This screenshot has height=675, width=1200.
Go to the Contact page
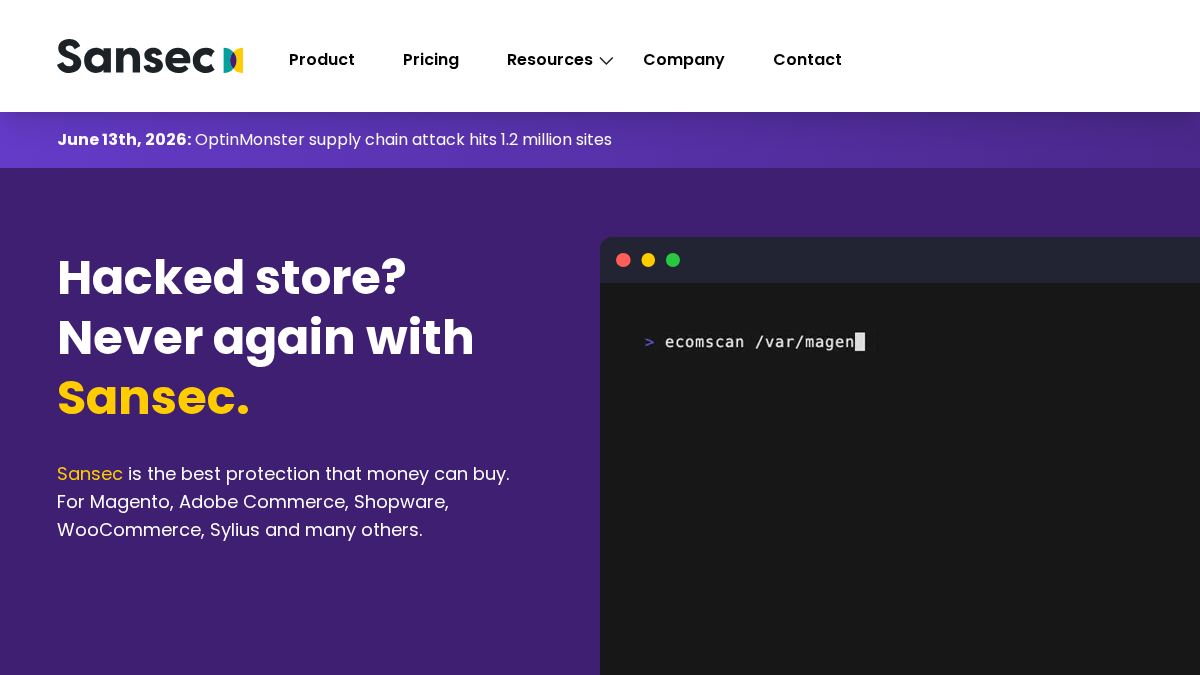807,60
